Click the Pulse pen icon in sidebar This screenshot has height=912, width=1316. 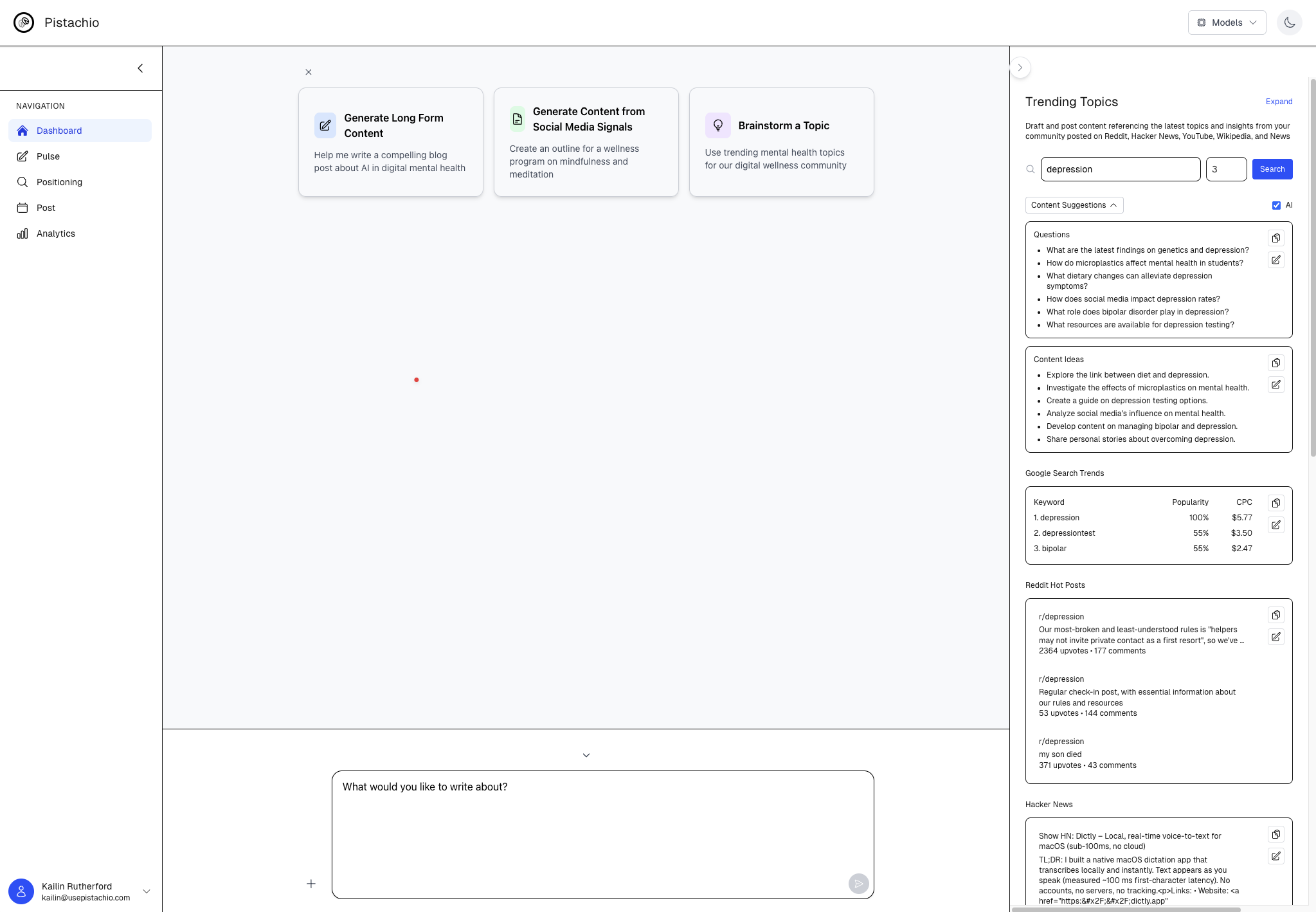(x=23, y=156)
